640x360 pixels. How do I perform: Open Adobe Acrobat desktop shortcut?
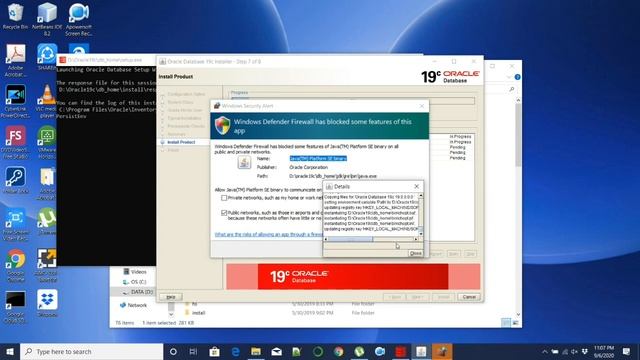(x=16, y=60)
